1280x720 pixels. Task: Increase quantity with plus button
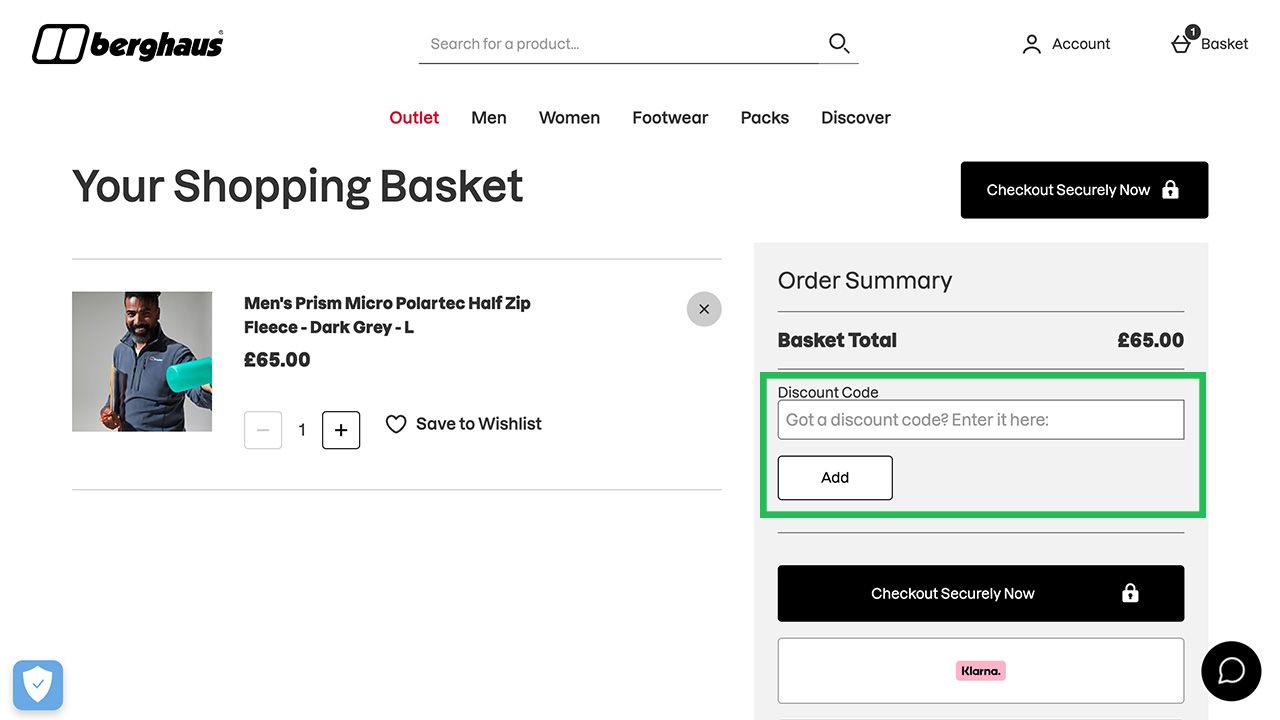click(341, 430)
